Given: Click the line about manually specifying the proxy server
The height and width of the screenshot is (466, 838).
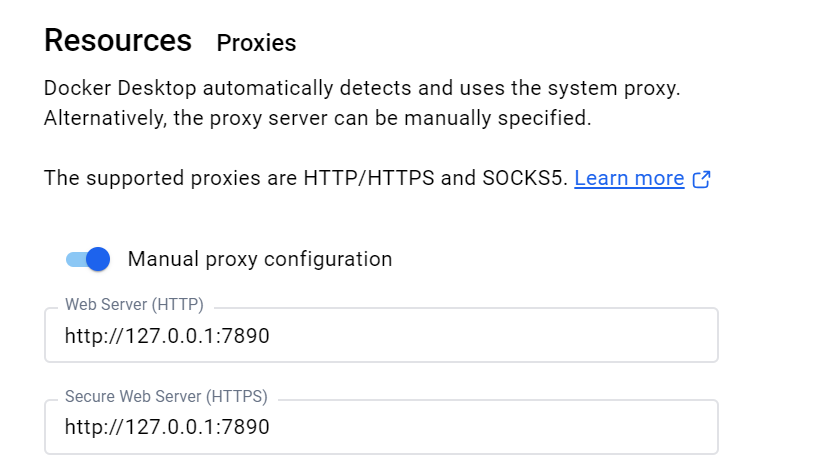Looking at the screenshot, I should [317, 118].
